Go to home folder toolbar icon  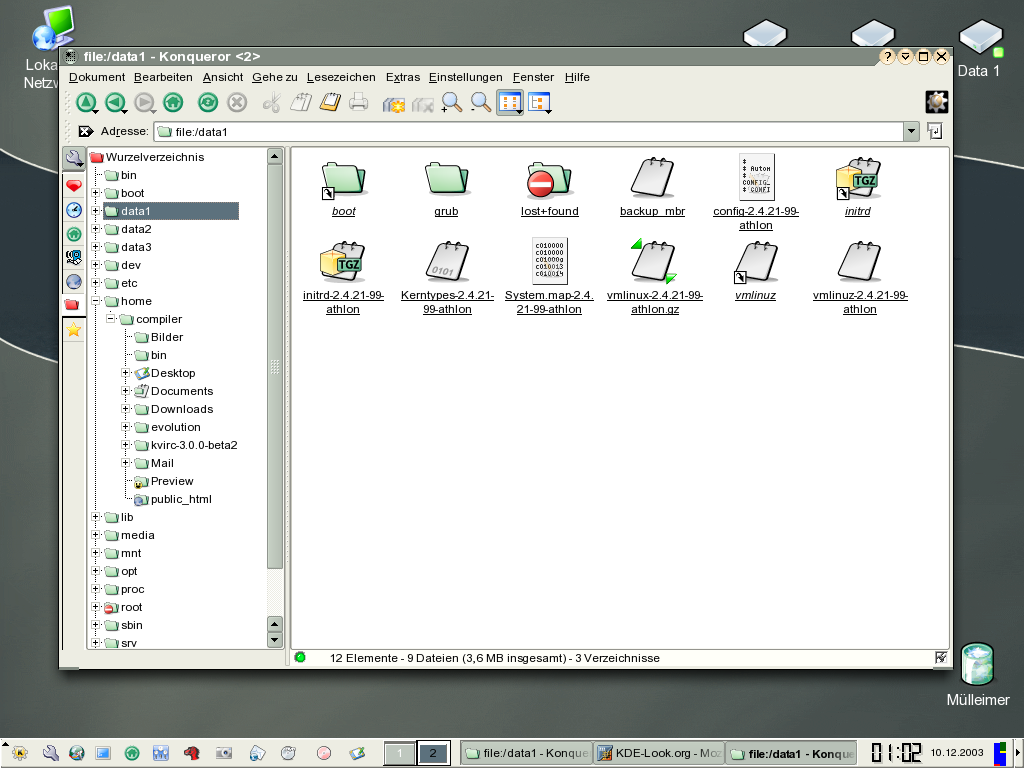173,103
